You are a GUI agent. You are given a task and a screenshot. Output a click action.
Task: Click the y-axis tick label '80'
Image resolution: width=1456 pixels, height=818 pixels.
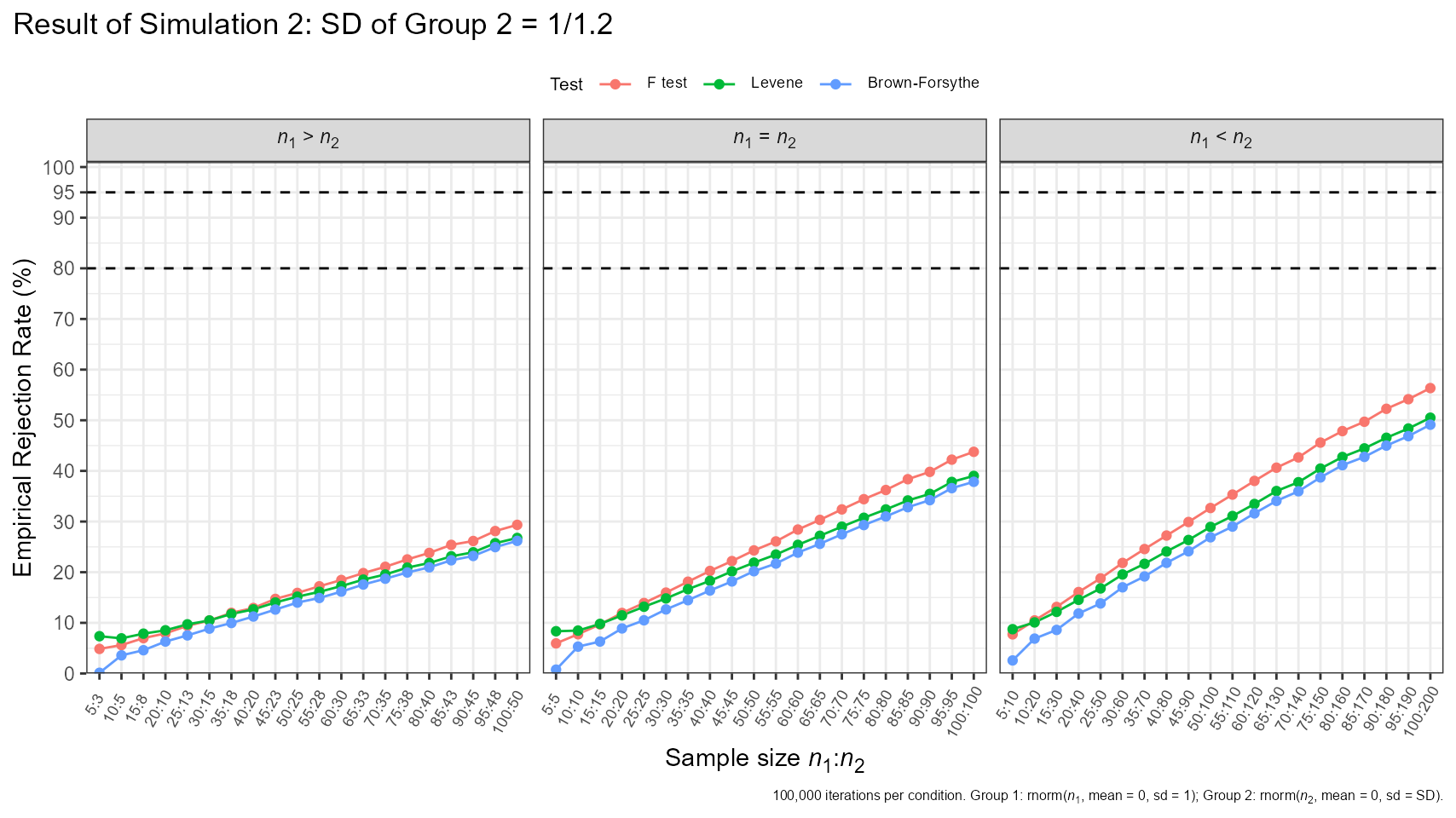tap(65, 268)
